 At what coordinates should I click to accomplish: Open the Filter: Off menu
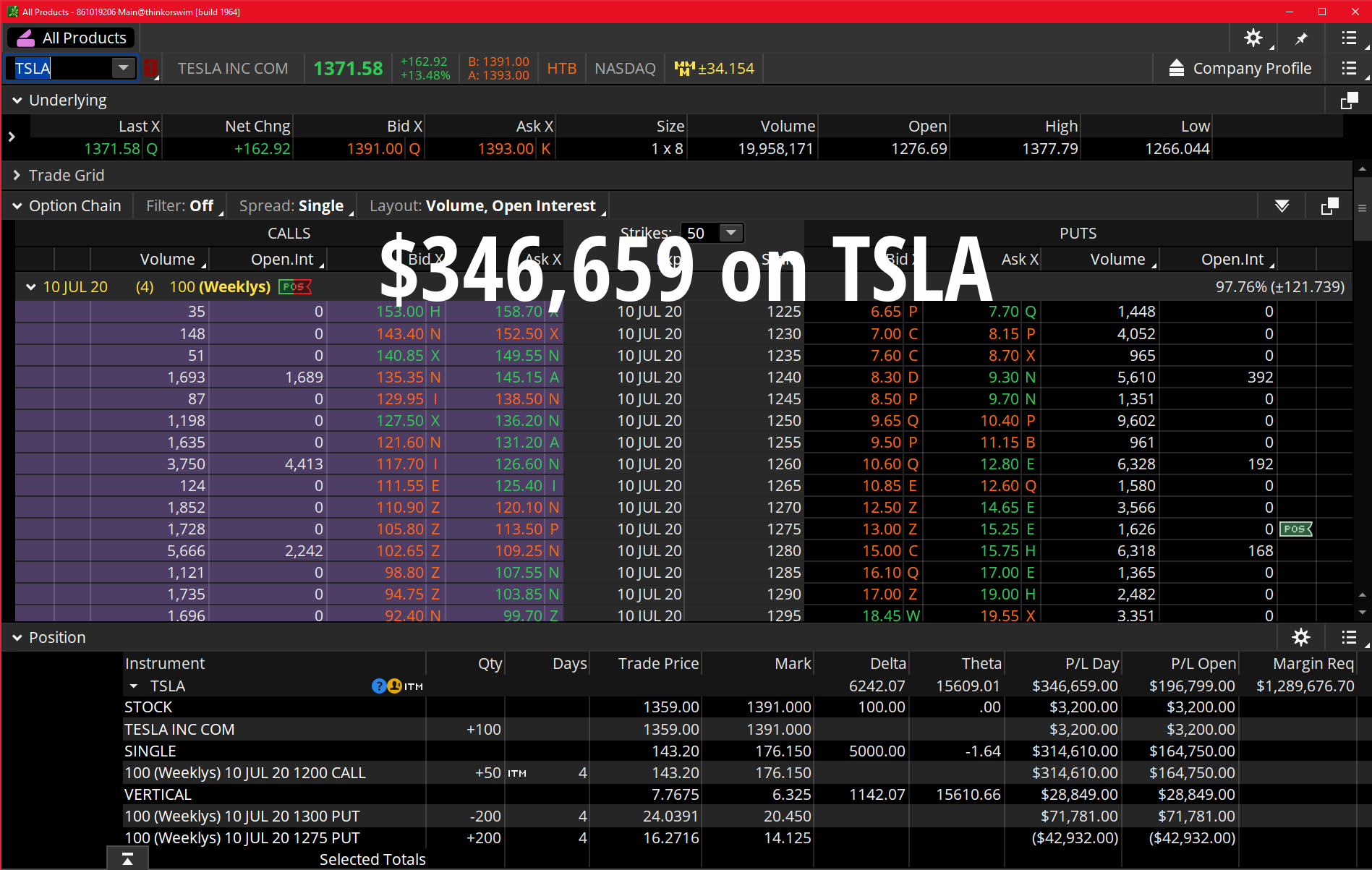pos(180,206)
